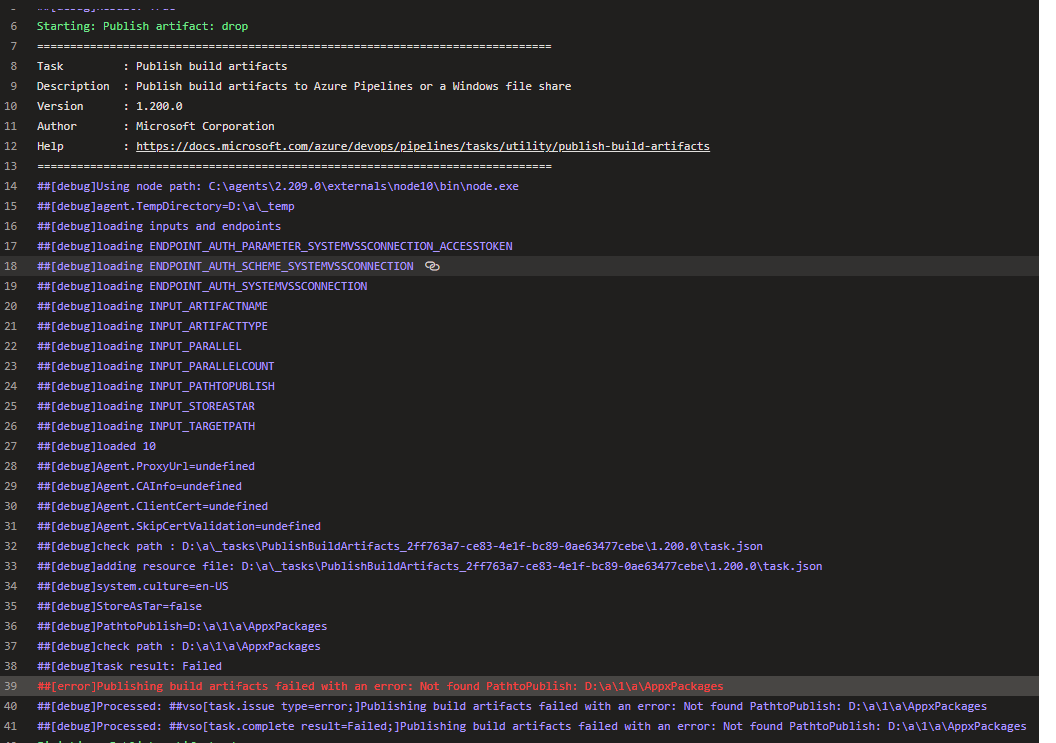Click the 'loaded 10' debug line
Image resolution: width=1056 pixels, height=743 pixels.
[x=96, y=447]
